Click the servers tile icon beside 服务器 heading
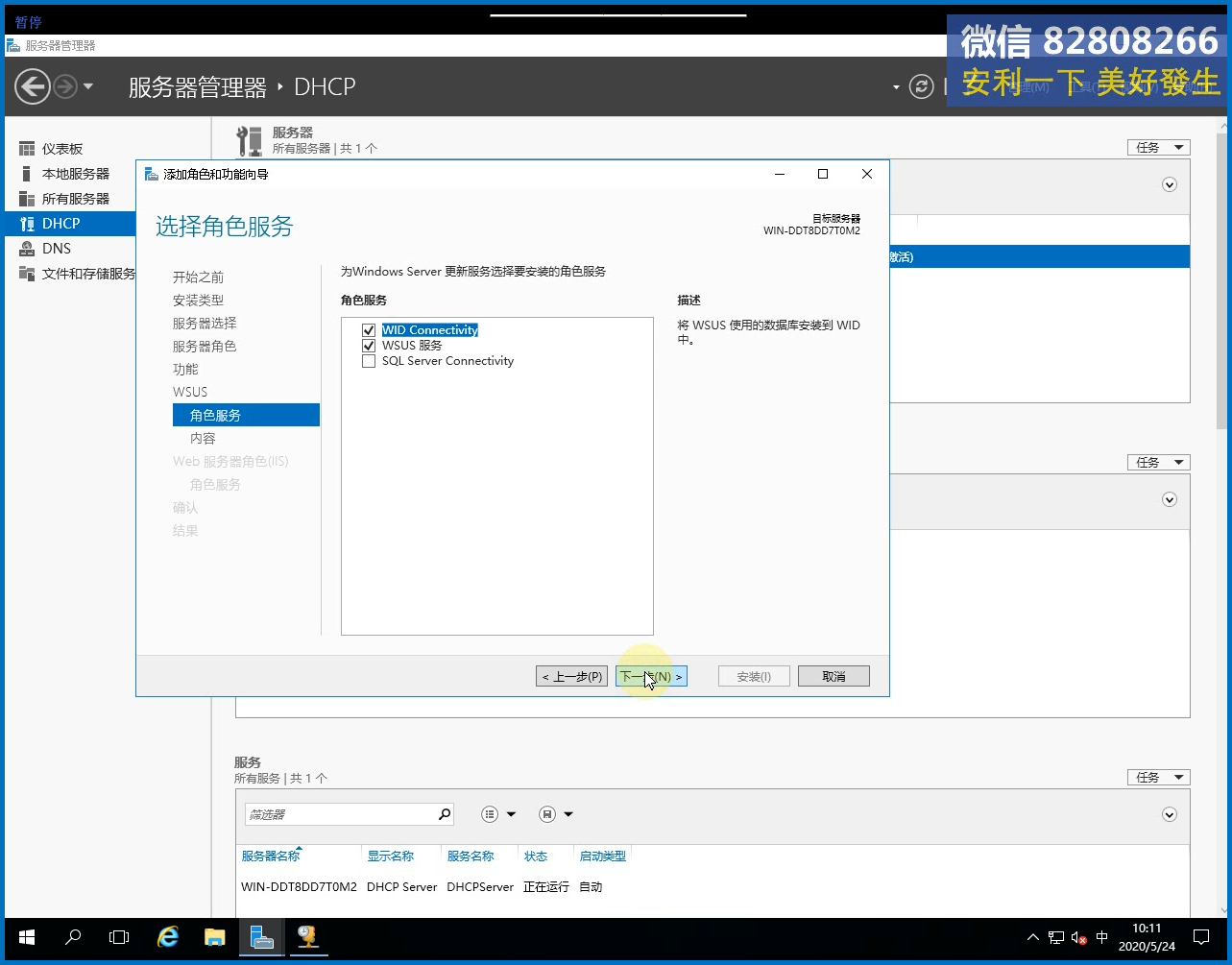This screenshot has height=965, width=1232. point(250,141)
